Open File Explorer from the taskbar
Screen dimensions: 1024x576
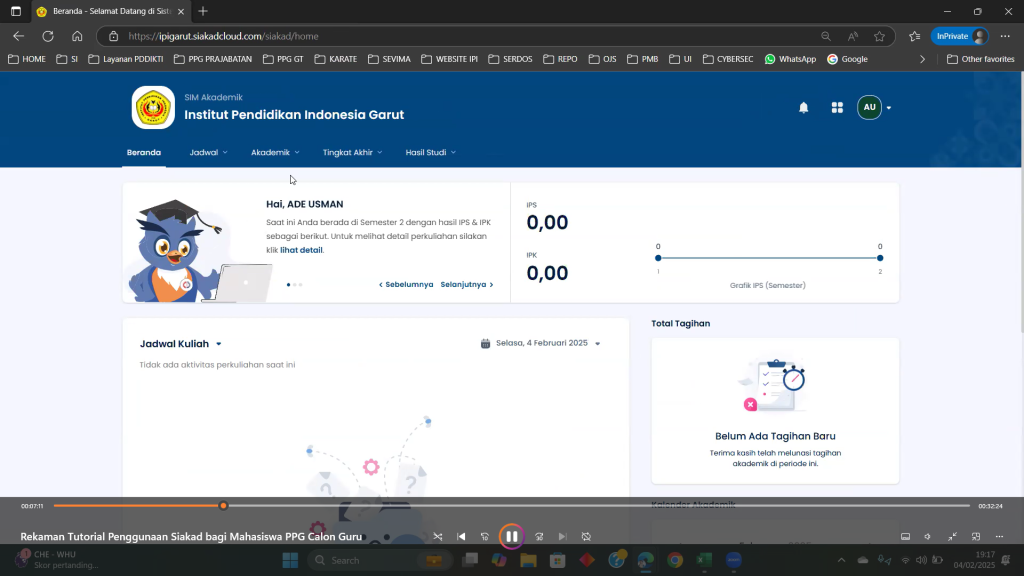tap(528, 560)
